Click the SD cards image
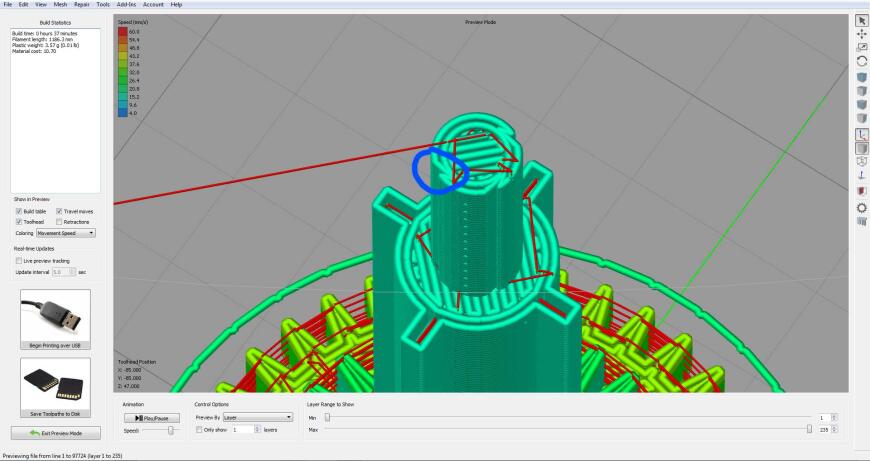Screen dimensions: 870x461 55,384
